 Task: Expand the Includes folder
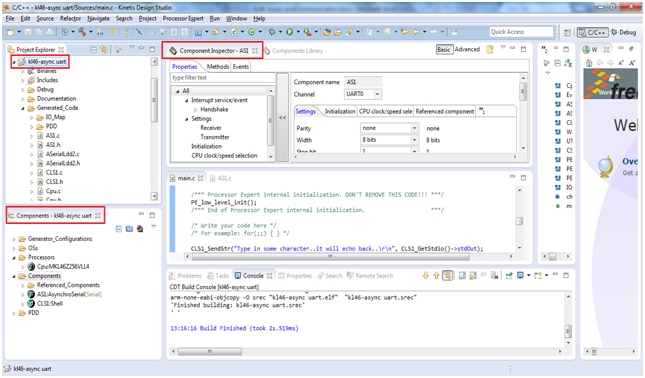coord(23,81)
